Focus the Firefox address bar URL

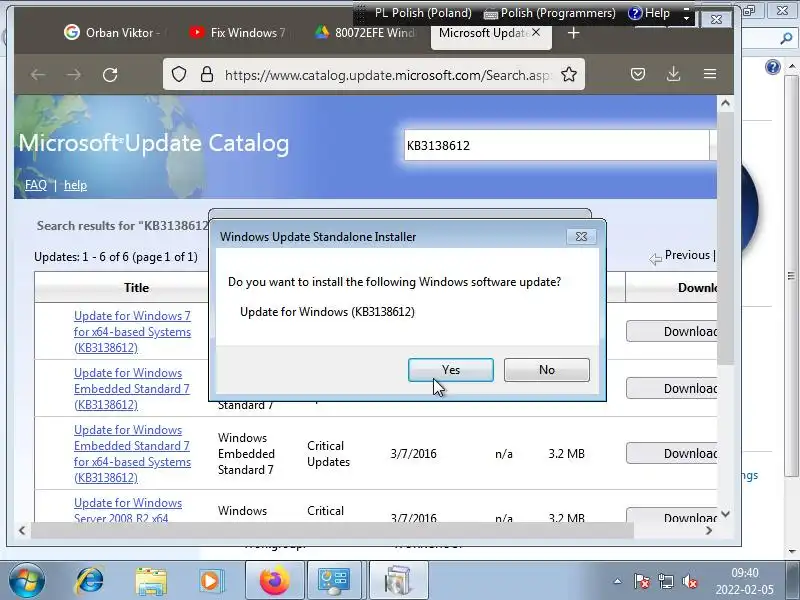pos(388,75)
